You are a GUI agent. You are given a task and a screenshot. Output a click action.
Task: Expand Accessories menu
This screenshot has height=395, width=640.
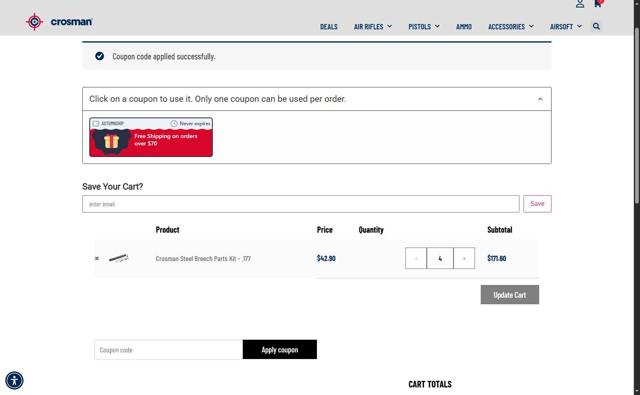511,27
